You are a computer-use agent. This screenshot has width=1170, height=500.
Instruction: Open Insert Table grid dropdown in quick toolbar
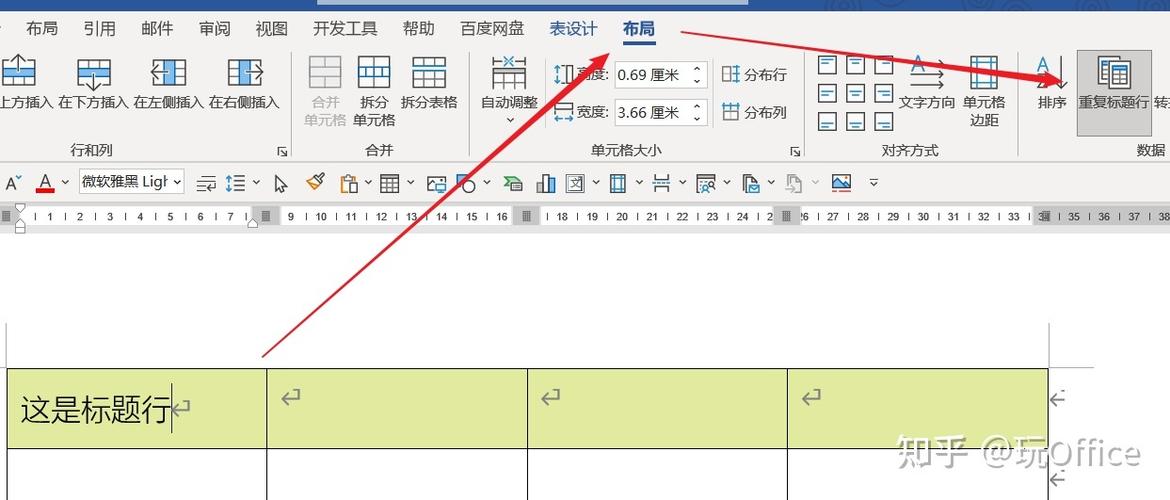pyautogui.click(x=410, y=182)
